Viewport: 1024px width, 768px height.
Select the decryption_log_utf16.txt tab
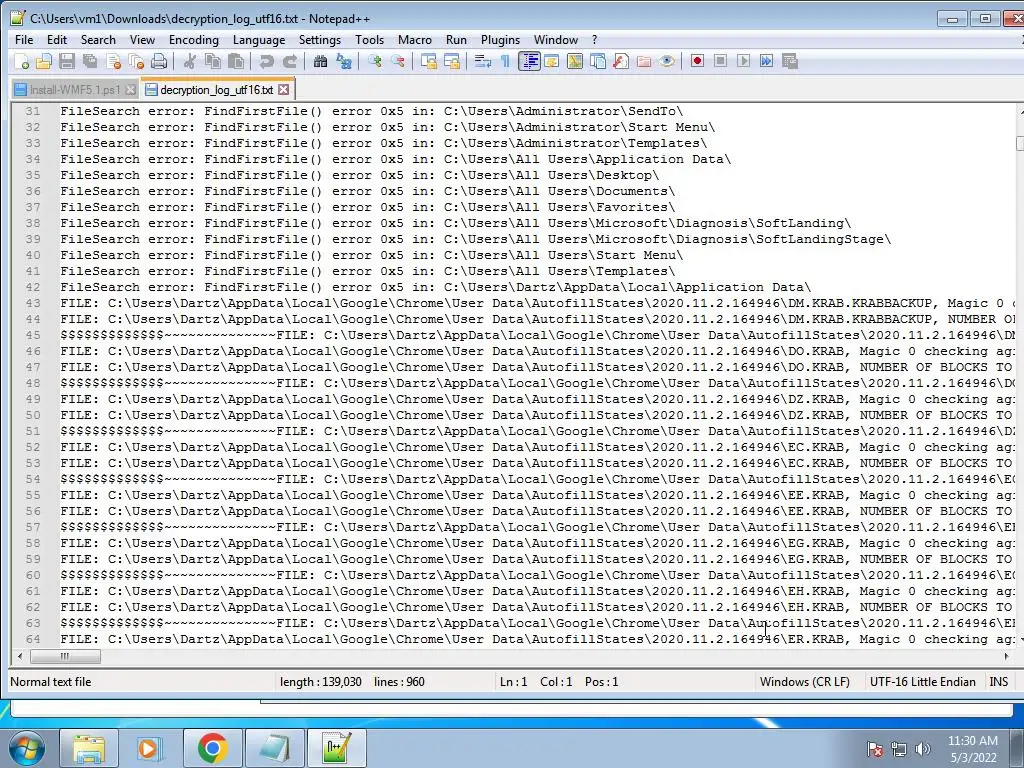pos(216,89)
